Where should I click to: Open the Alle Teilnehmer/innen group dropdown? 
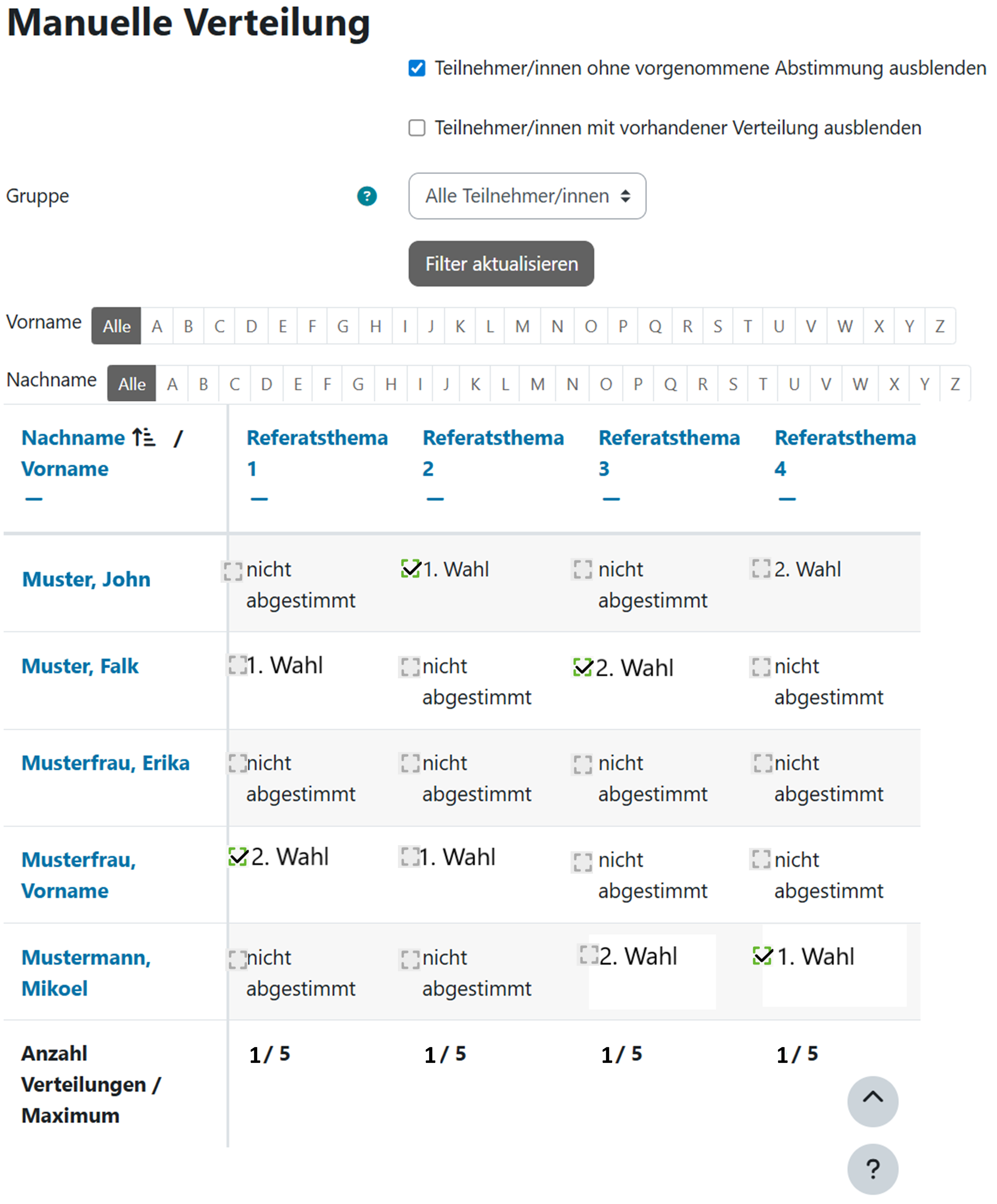[x=527, y=196]
